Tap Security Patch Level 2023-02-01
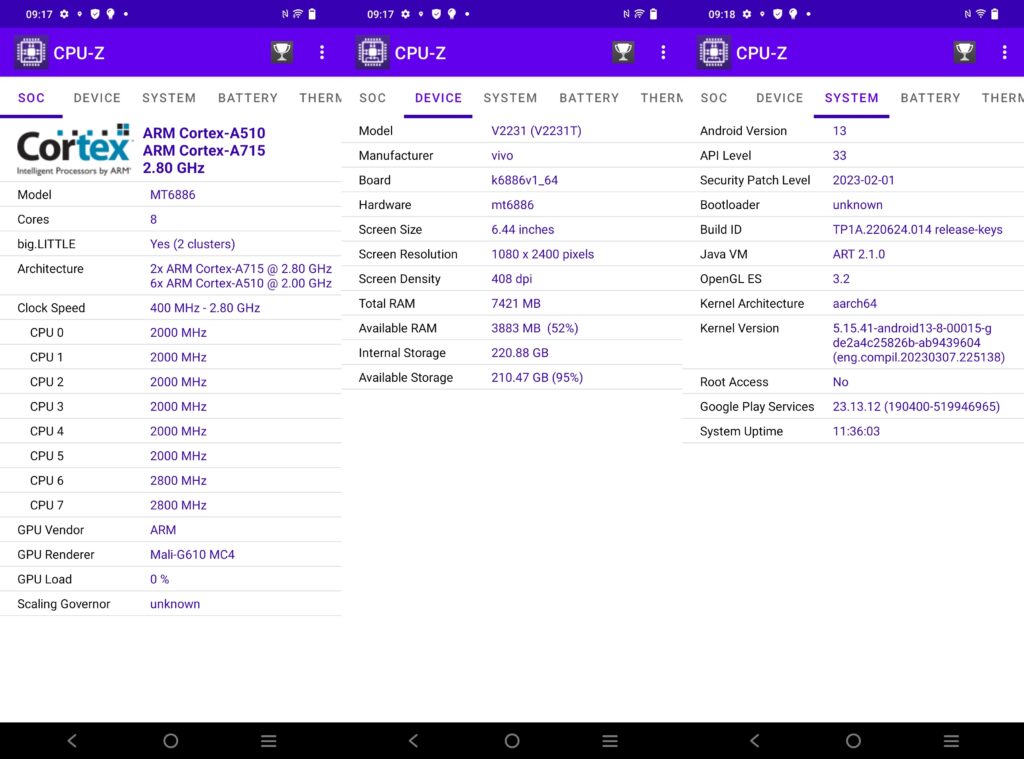This screenshot has width=1024, height=759. tap(863, 180)
